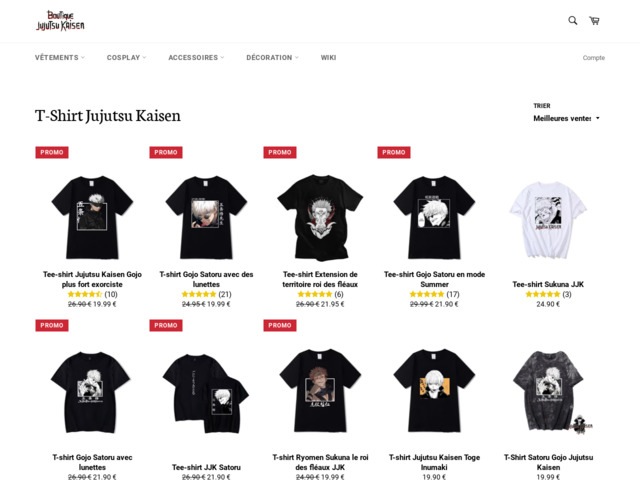The height and width of the screenshot is (480, 640).
Task: Click PROMO badge on Gojo plus fort exorciste
Action: pyautogui.click(x=52, y=152)
